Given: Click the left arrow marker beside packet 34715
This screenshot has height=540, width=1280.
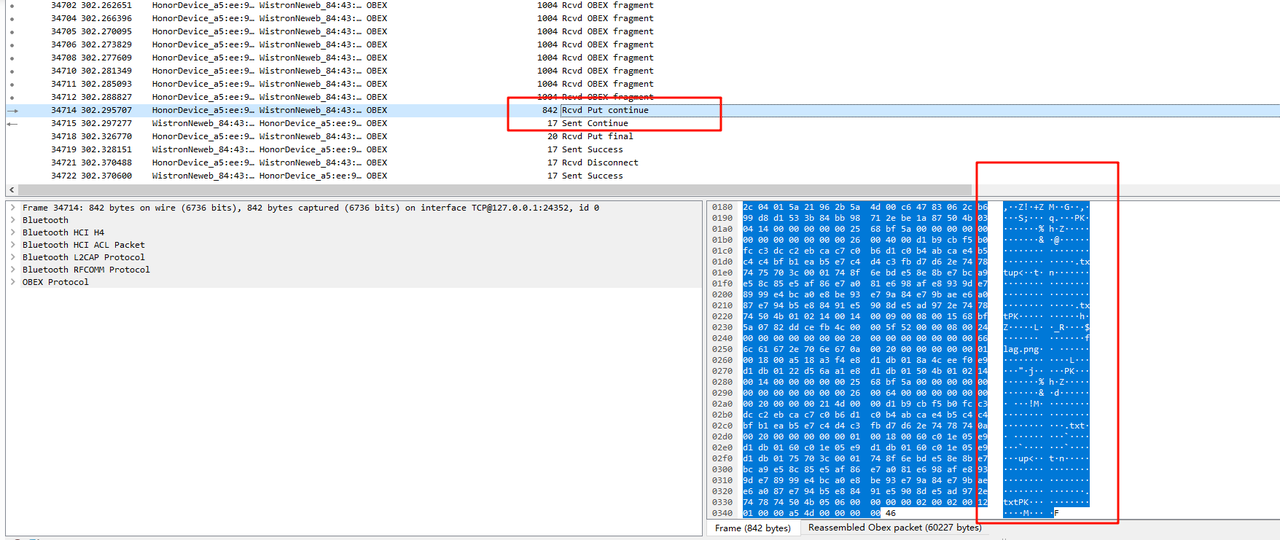Looking at the screenshot, I should 12,123.
